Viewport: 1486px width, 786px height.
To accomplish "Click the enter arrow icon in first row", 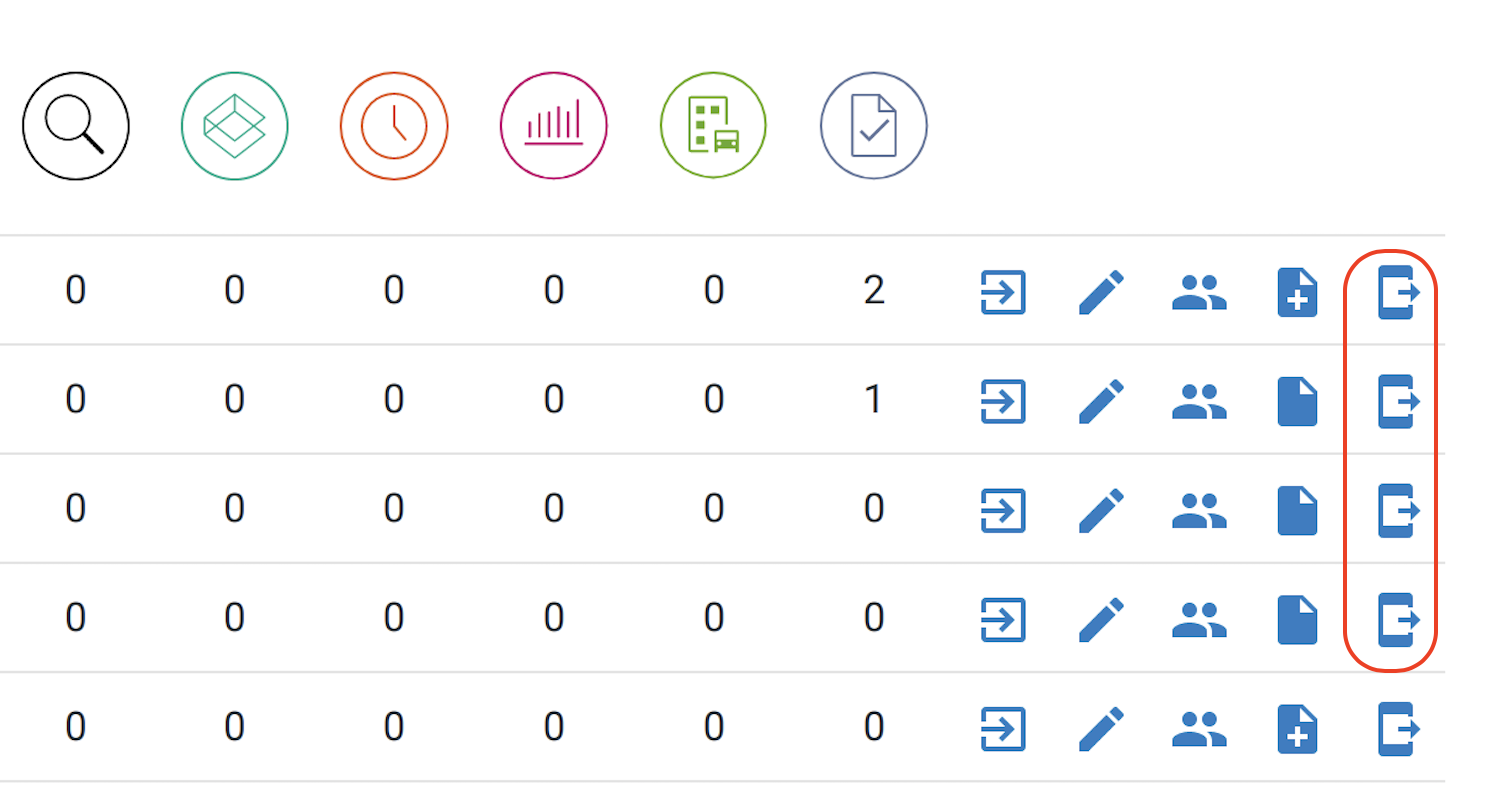I will [1003, 292].
